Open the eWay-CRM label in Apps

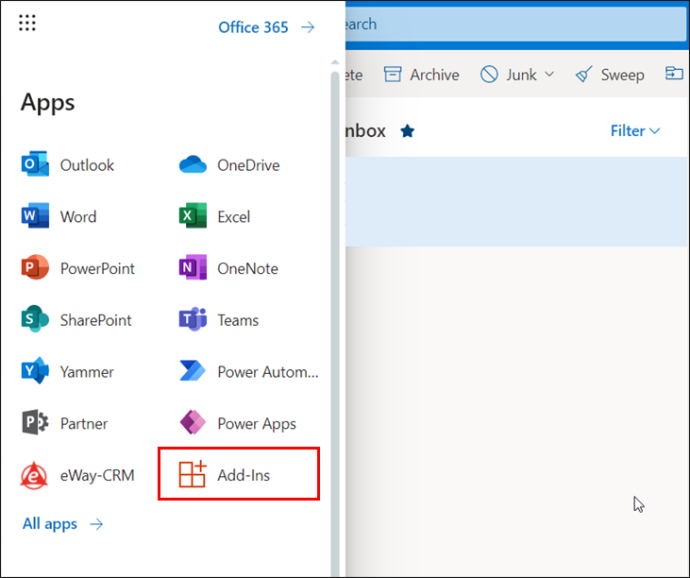(97, 475)
